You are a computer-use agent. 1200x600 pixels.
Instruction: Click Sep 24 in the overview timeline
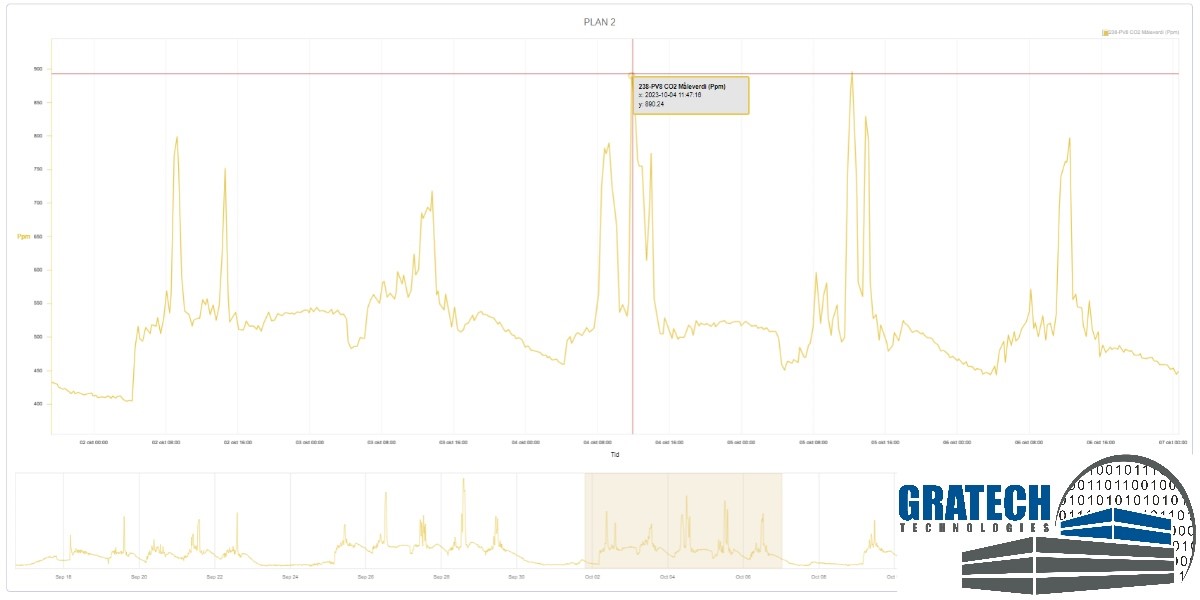pos(290,577)
